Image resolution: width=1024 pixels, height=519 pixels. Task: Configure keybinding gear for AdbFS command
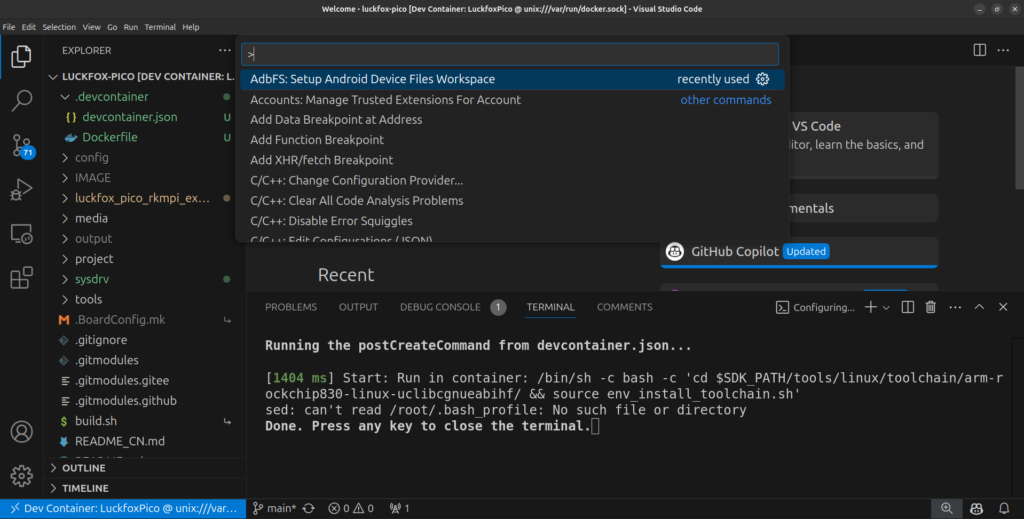[x=762, y=79]
